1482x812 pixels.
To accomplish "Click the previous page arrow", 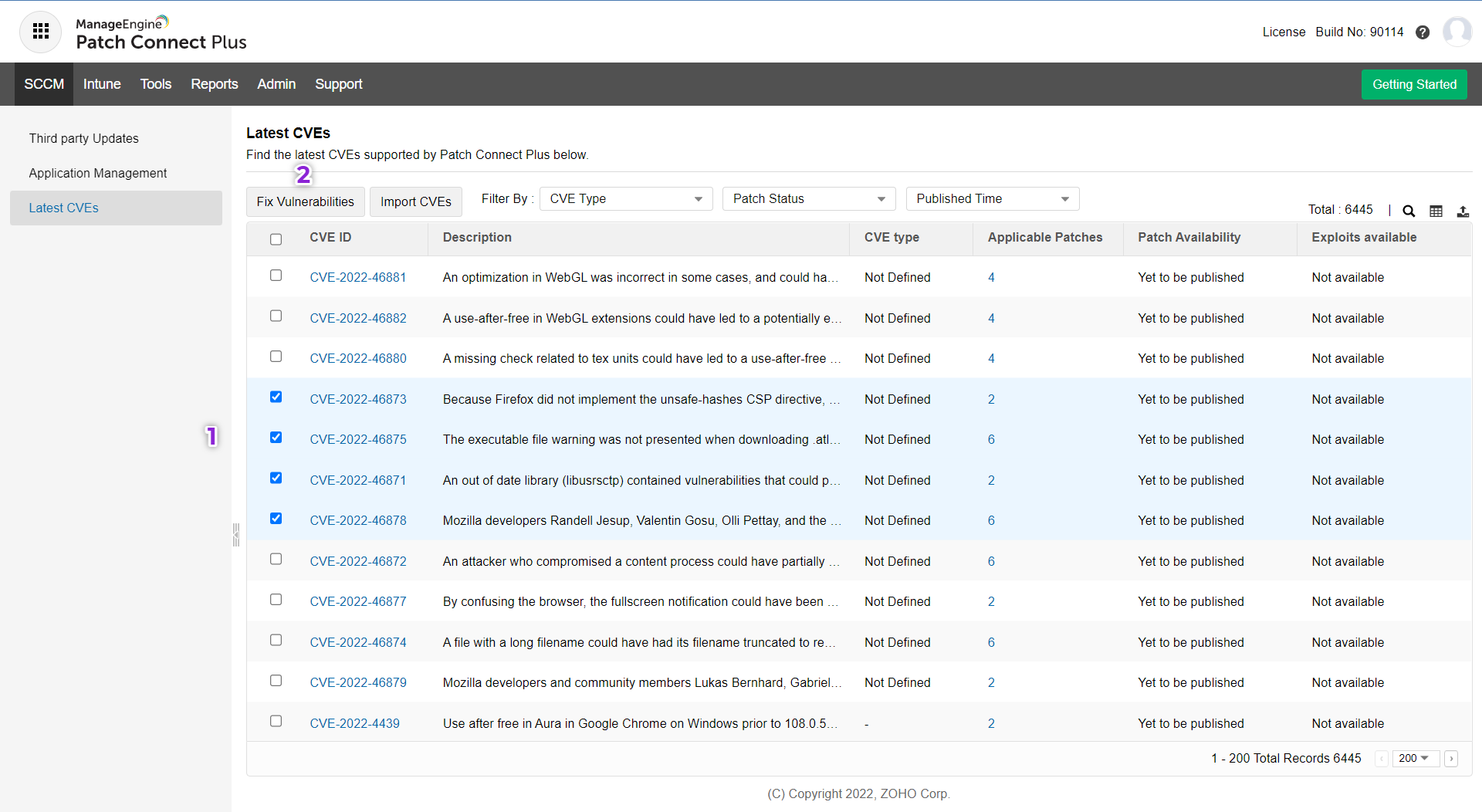I will click(1382, 759).
